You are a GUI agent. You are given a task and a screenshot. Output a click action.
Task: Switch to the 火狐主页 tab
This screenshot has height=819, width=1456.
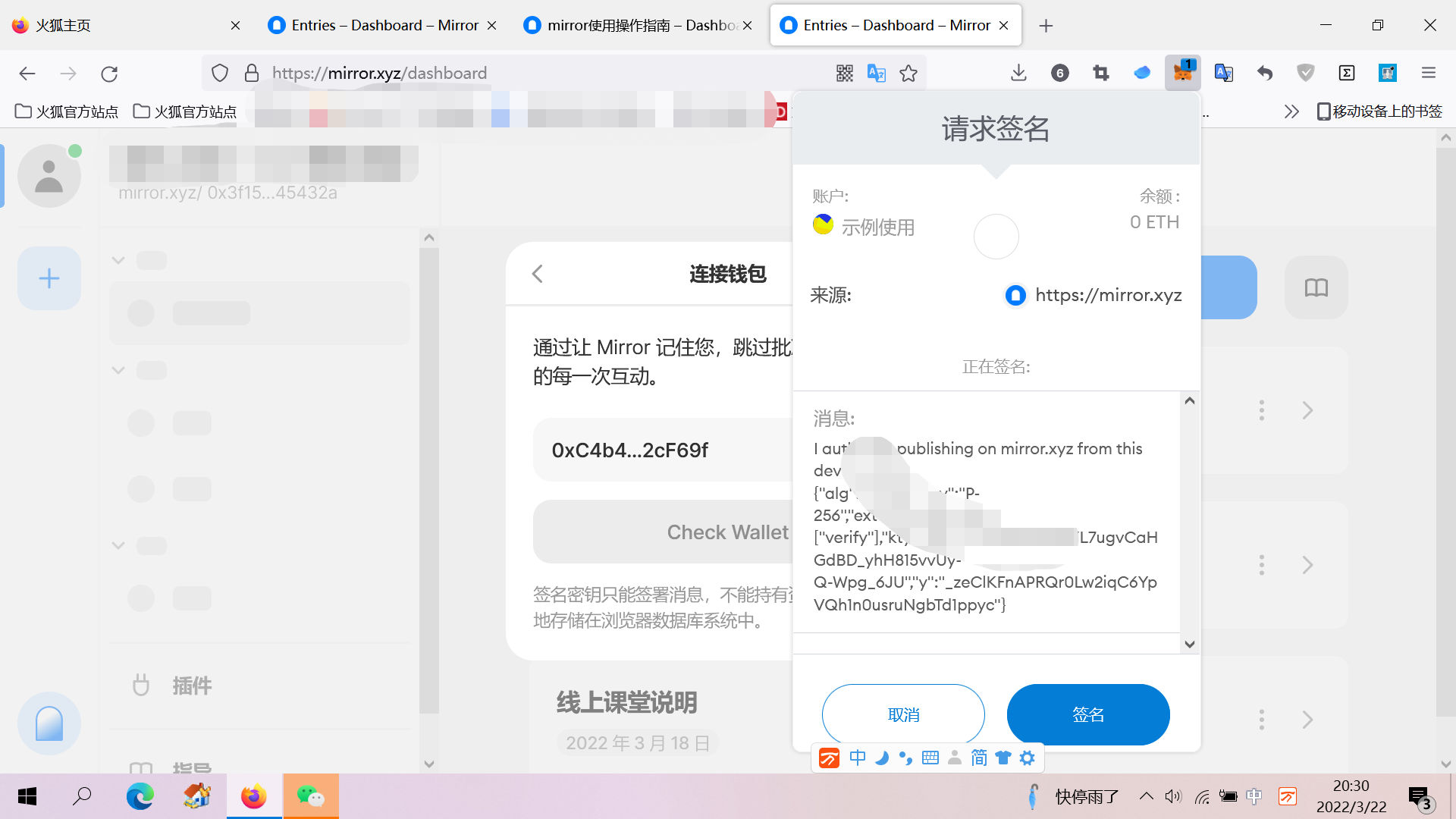tap(126, 25)
